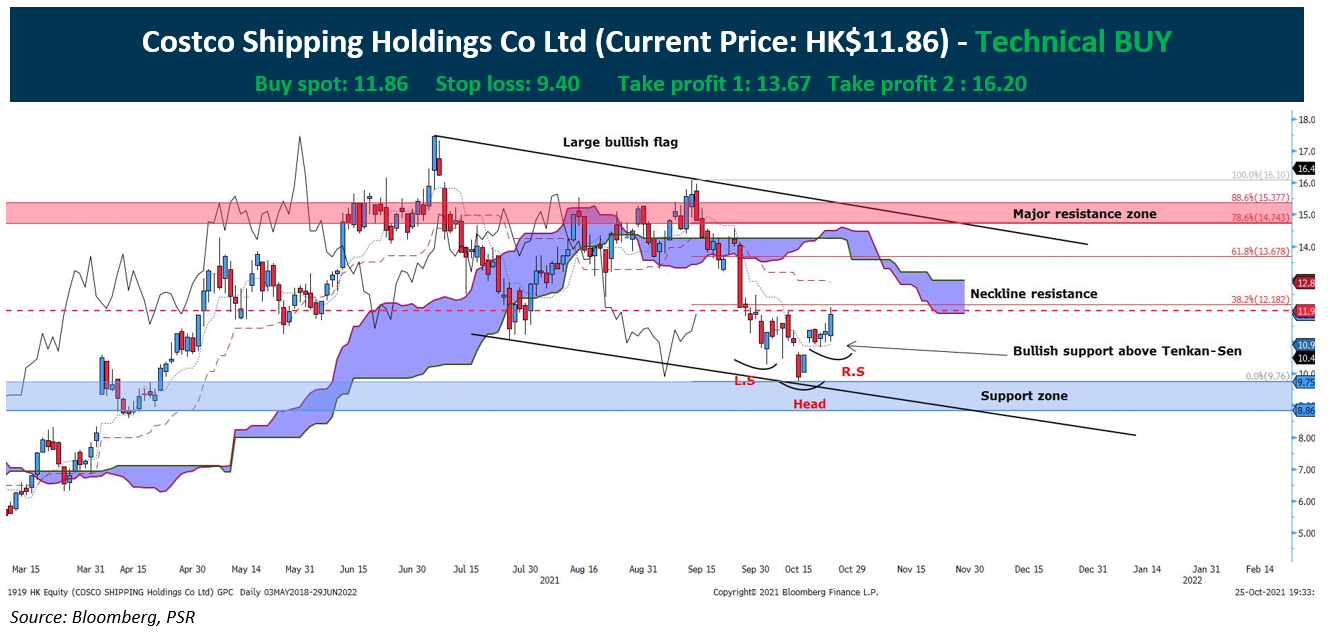Click the 'Take profit 1: 13.67' value
1336x634 pixels.
714,84
